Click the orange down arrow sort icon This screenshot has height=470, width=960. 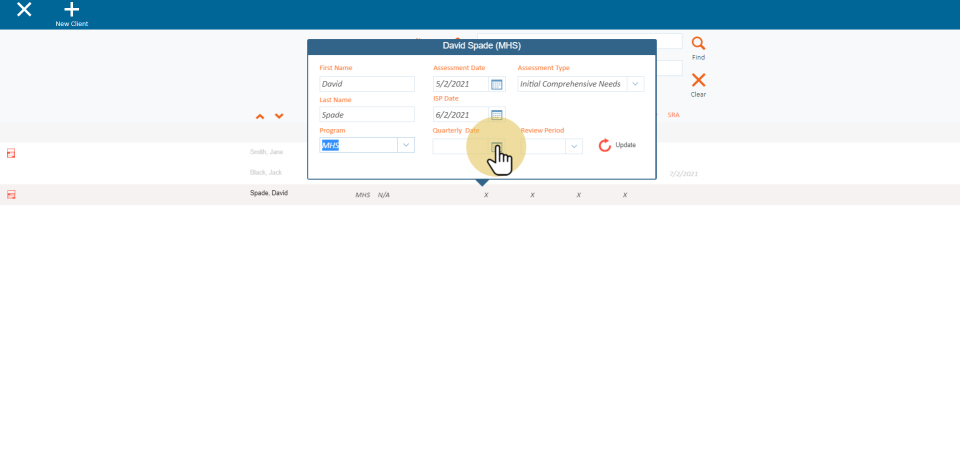point(279,117)
